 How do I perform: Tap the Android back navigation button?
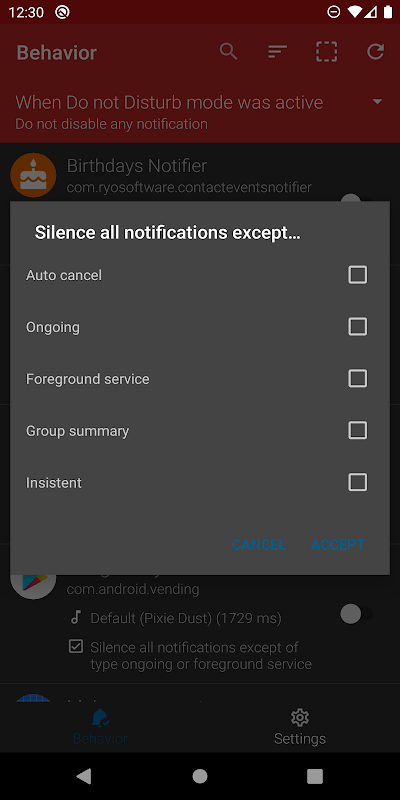click(x=83, y=776)
